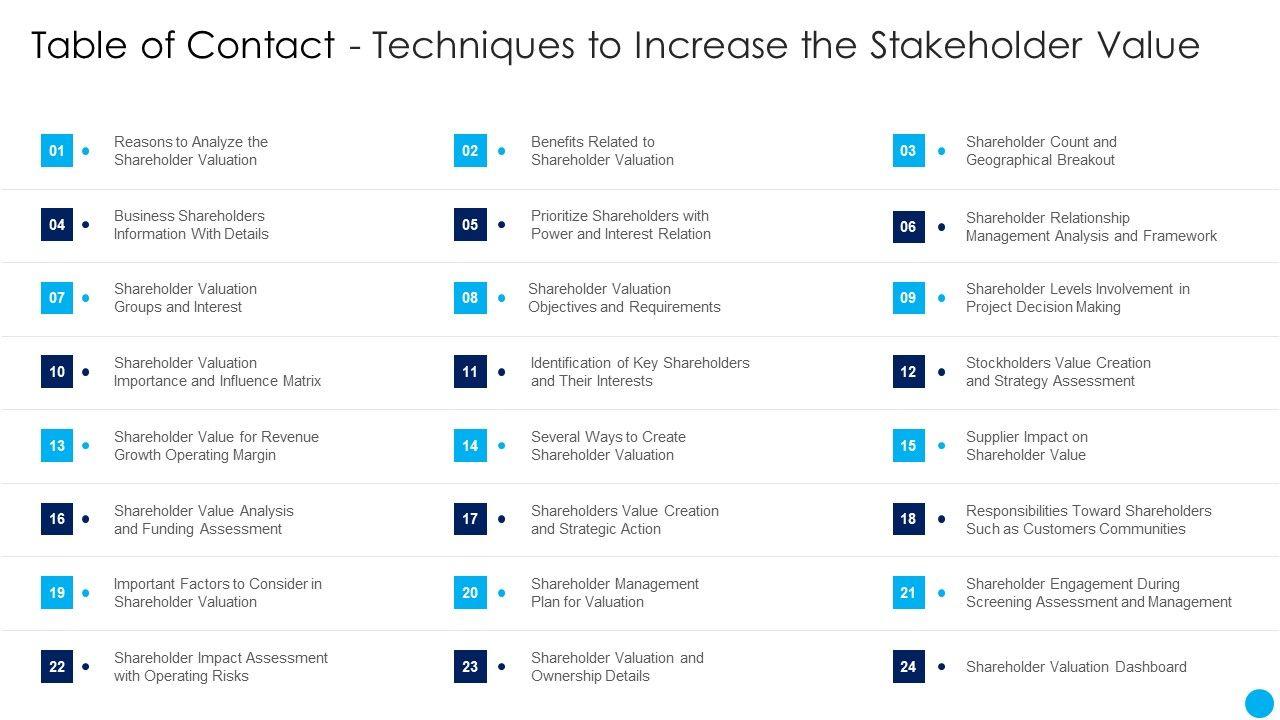Open 'Prioritize Shareholders with Power and Interest Relation'
The width and height of the screenshot is (1280, 720).
[620, 225]
